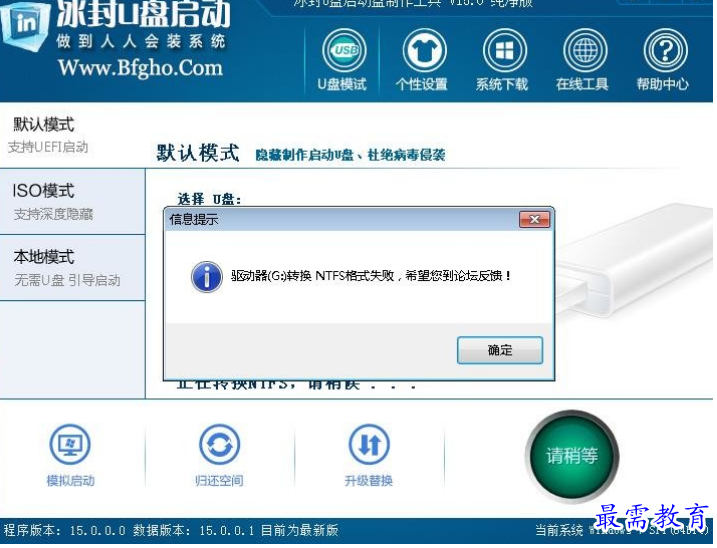The height and width of the screenshot is (548, 717).
Task: Click the 模拟启动 label
Action: click(x=70, y=481)
